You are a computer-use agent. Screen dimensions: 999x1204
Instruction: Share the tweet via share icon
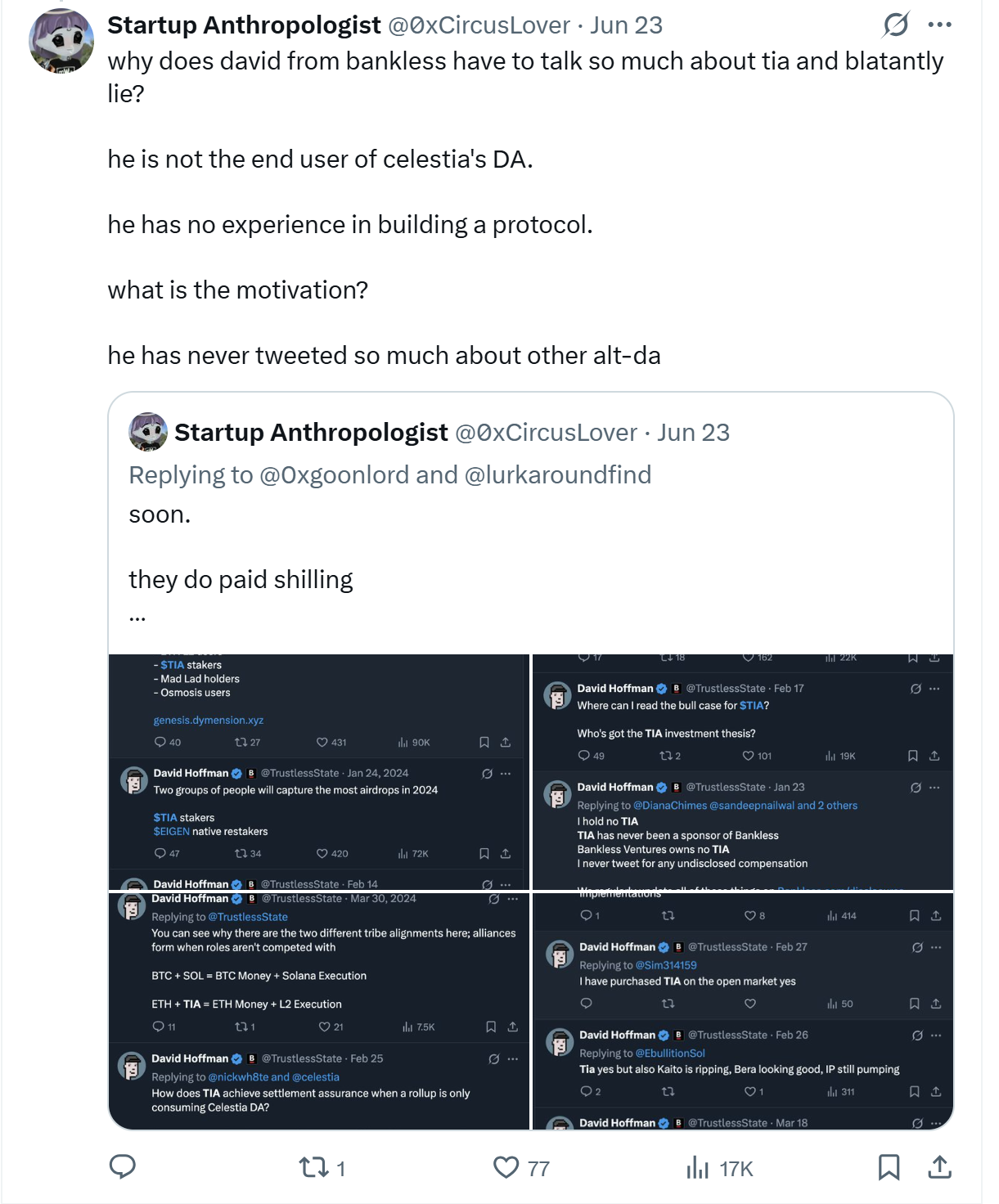[x=940, y=1167]
